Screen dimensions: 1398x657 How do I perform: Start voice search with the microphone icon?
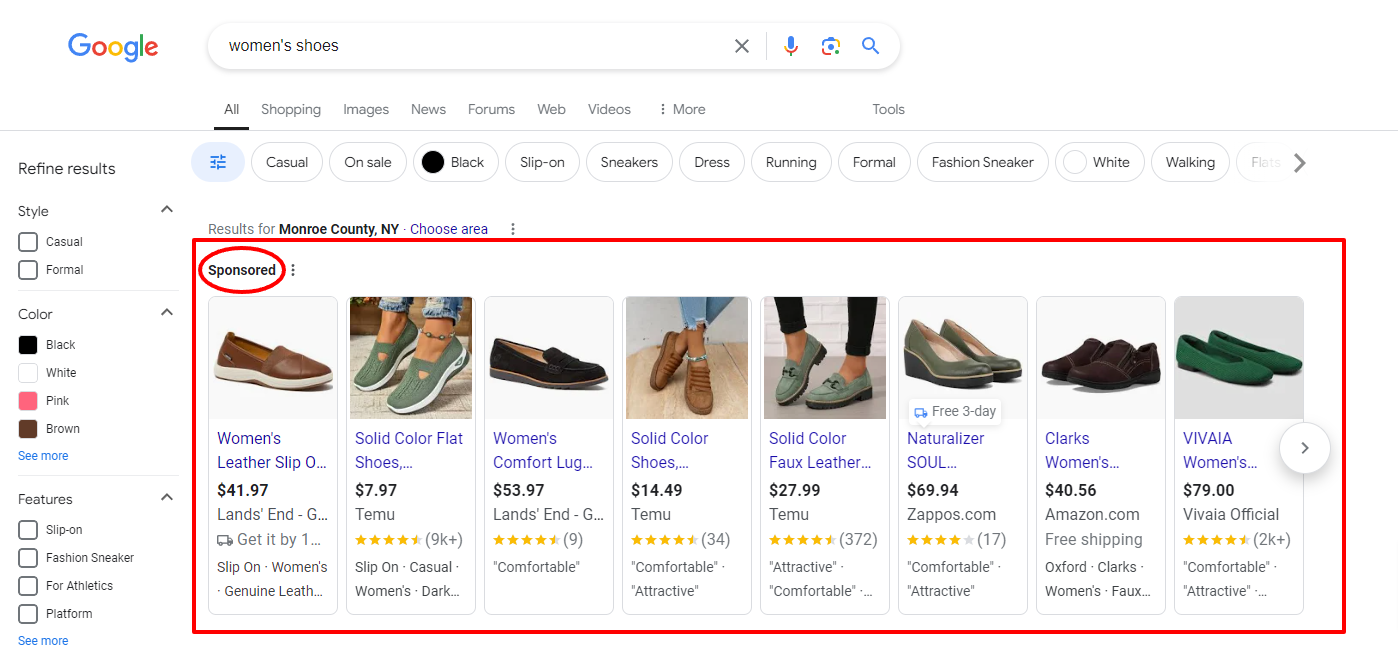(791, 46)
